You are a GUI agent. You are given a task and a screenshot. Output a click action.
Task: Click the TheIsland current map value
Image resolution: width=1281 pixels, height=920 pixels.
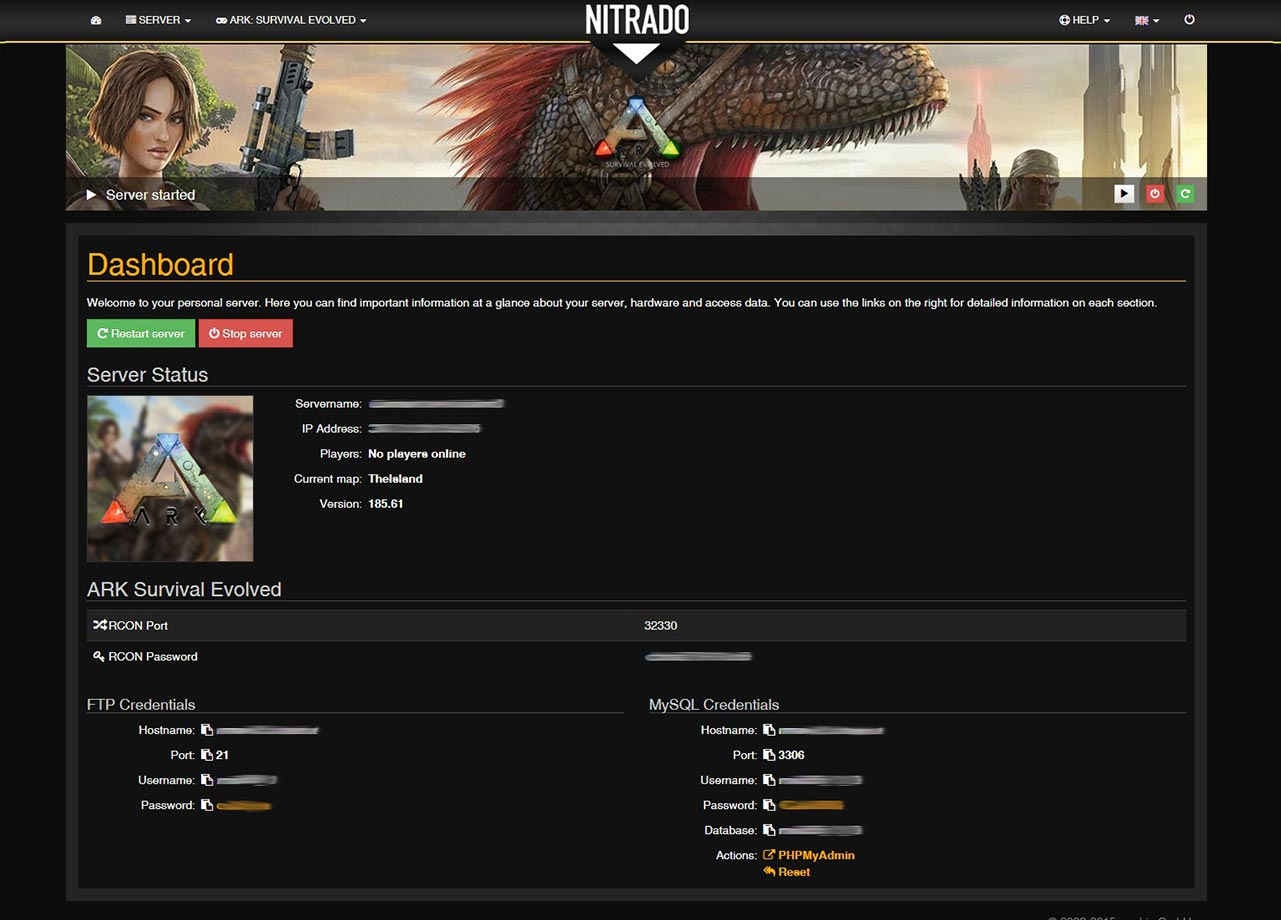pyautogui.click(x=396, y=479)
